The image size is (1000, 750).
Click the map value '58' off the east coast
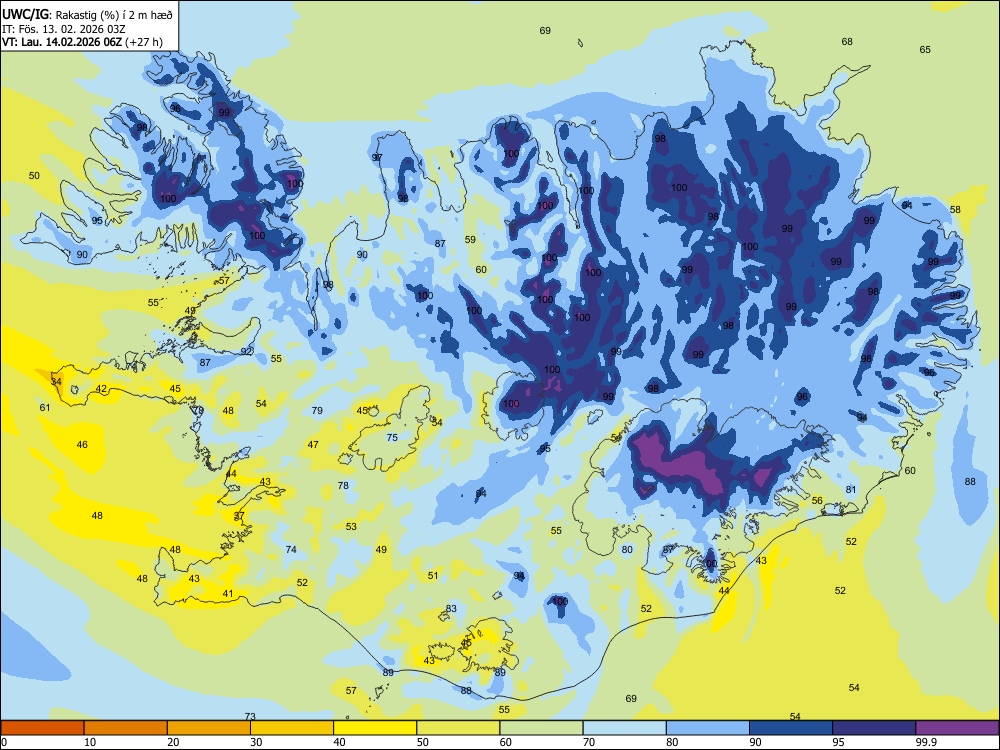pyautogui.click(x=955, y=209)
